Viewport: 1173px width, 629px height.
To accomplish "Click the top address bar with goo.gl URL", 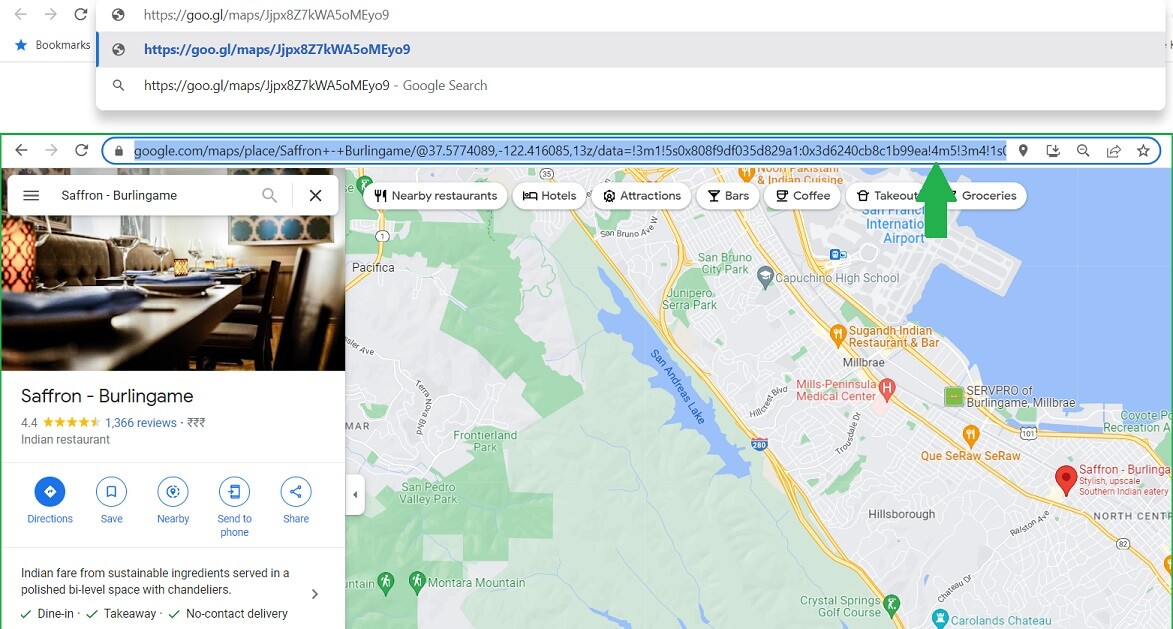I will (x=630, y=15).
